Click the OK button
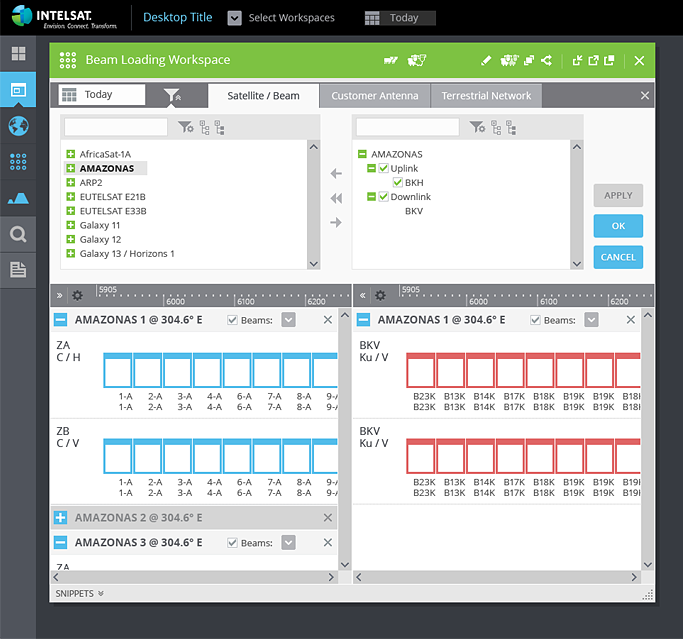Viewport: 683px width, 639px height. [618, 226]
